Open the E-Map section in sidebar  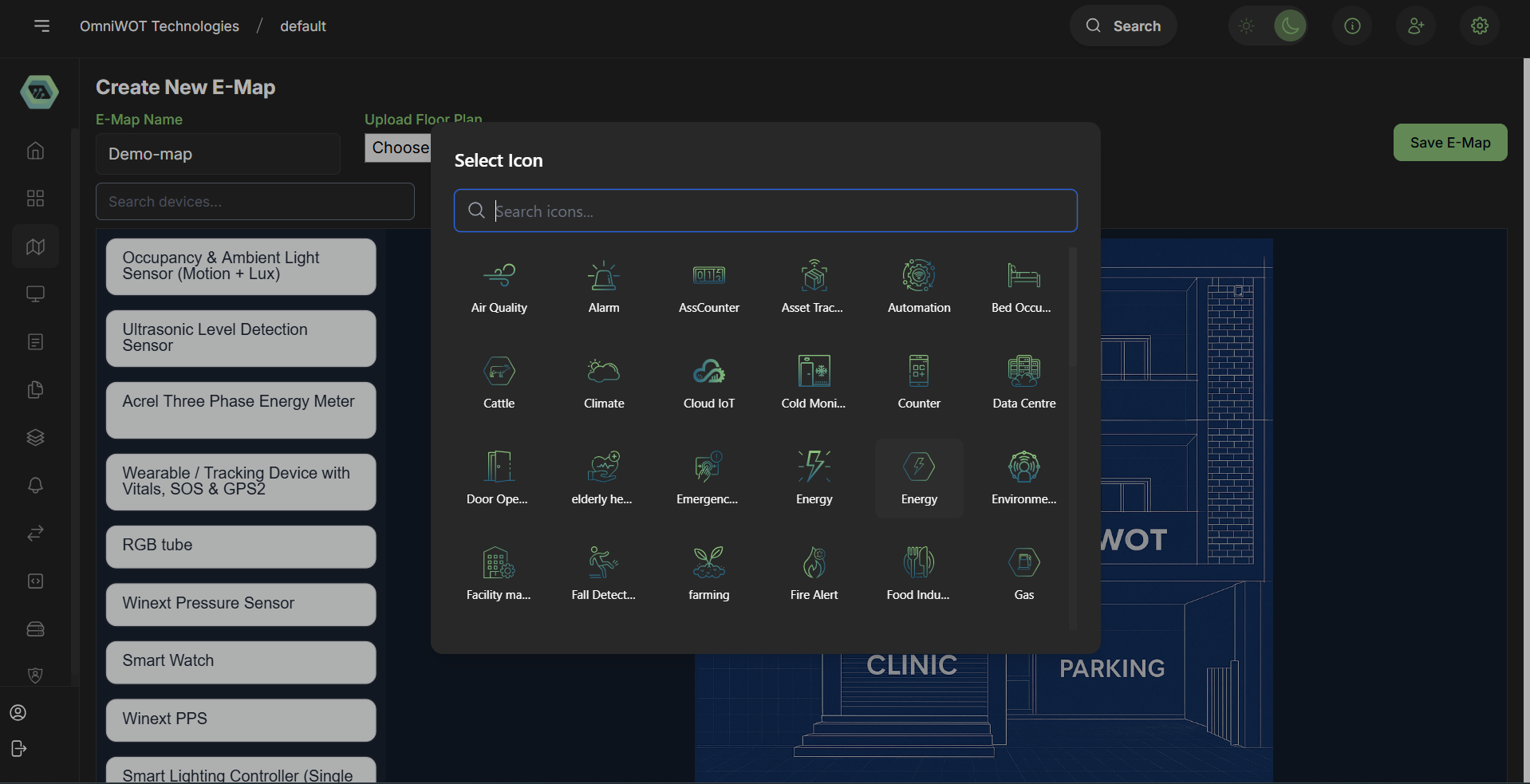point(35,246)
